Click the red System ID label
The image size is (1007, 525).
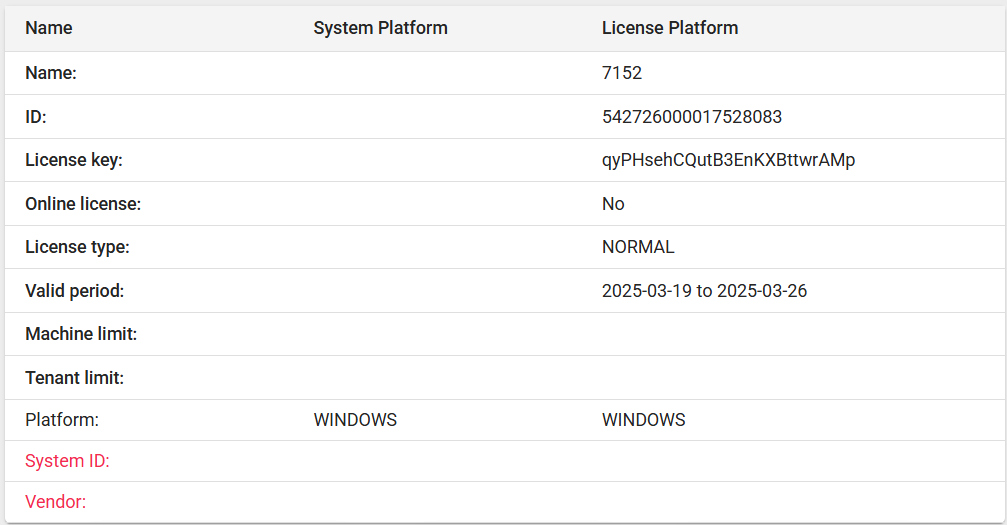coord(67,461)
